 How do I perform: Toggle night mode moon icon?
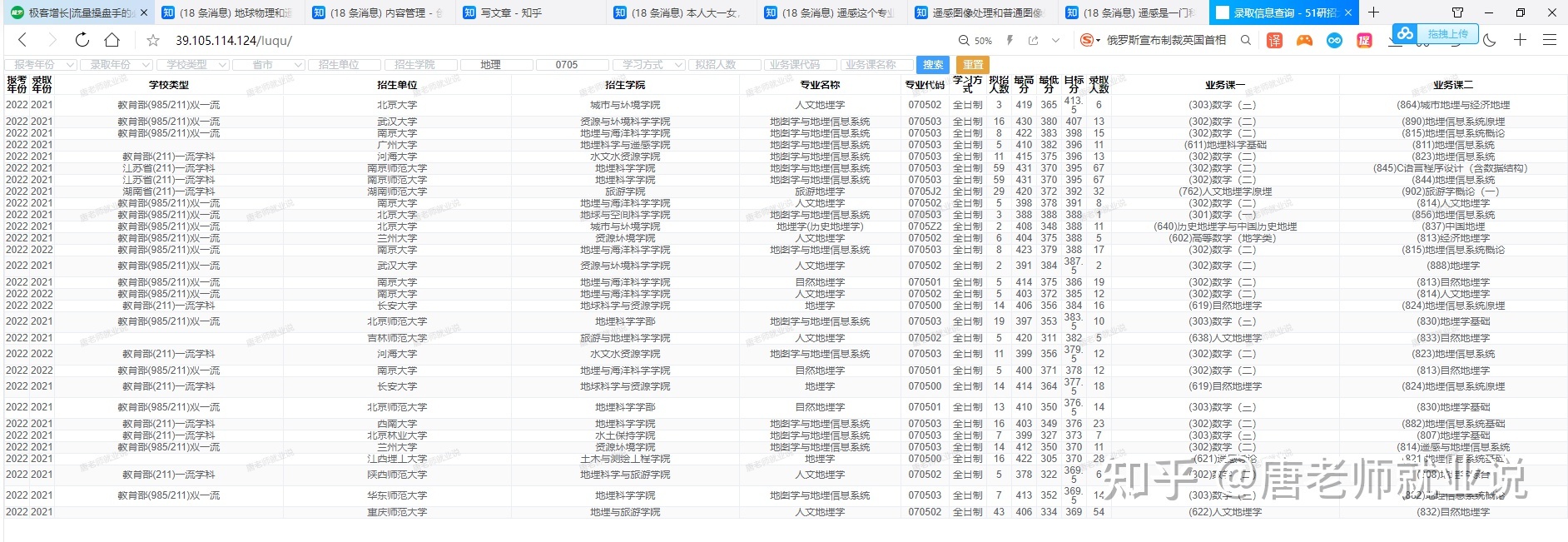[1490, 40]
